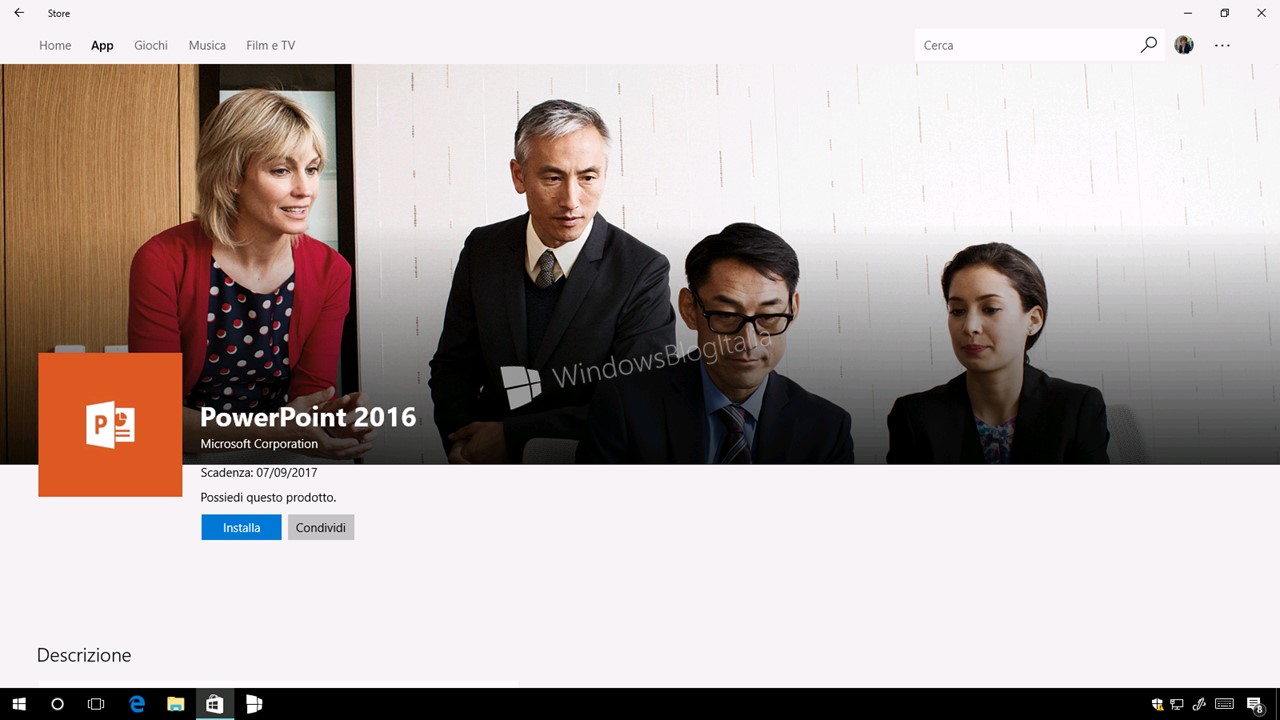Click the Scadenza: 07/09/2017 text

[259, 472]
